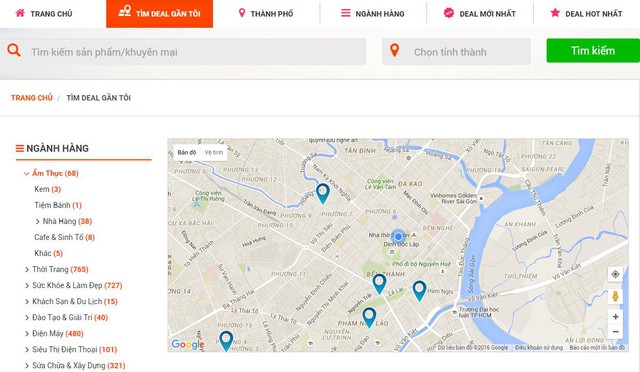Click the deal marker near Phường 4
640x372 pixels.
[x=226, y=341]
